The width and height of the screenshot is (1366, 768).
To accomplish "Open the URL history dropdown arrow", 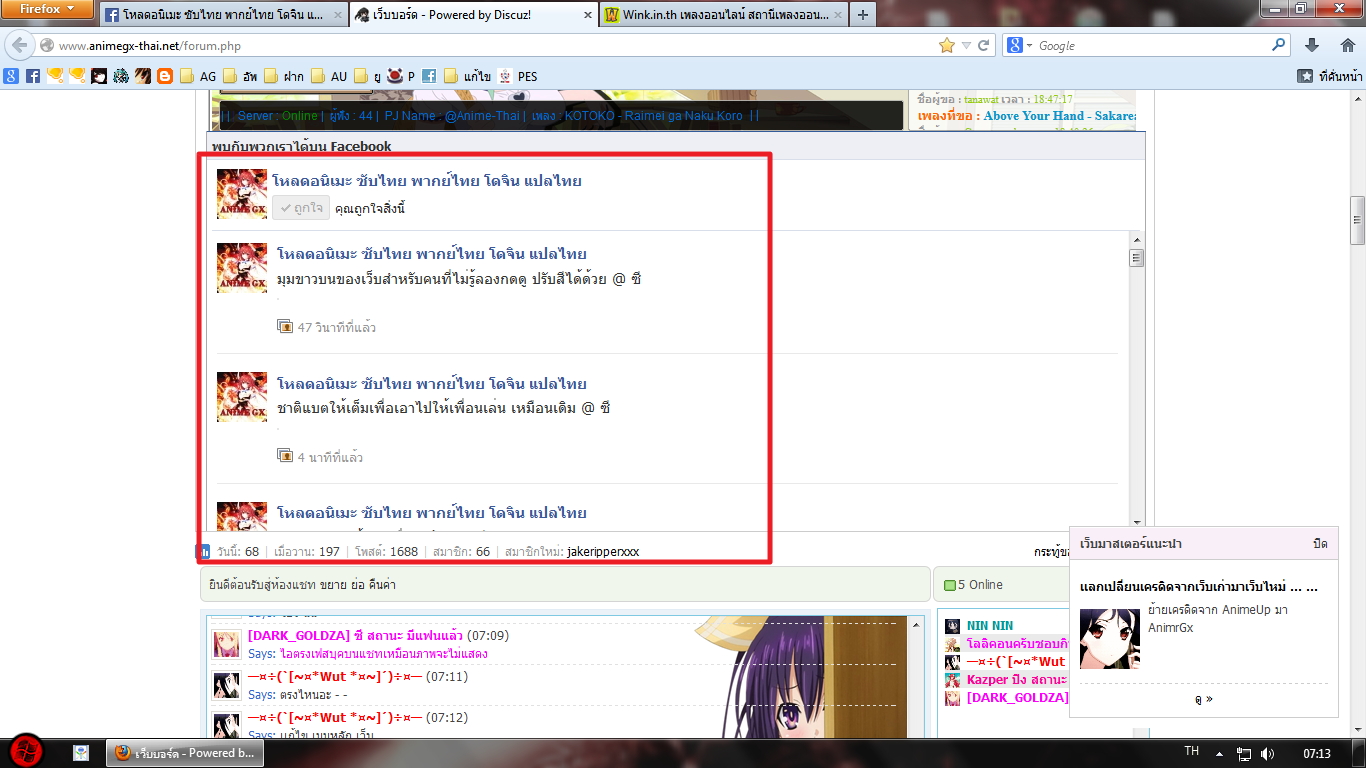I will (x=966, y=46).
